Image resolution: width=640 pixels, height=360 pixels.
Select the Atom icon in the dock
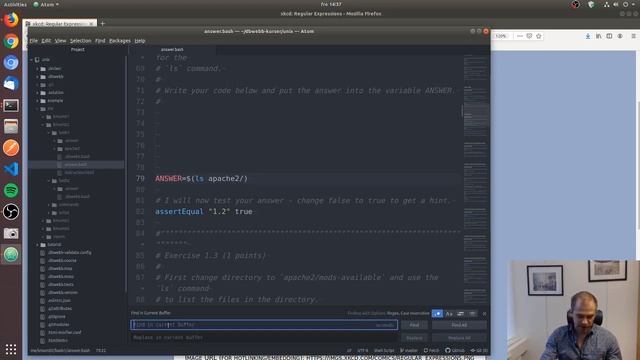point(11,254)
